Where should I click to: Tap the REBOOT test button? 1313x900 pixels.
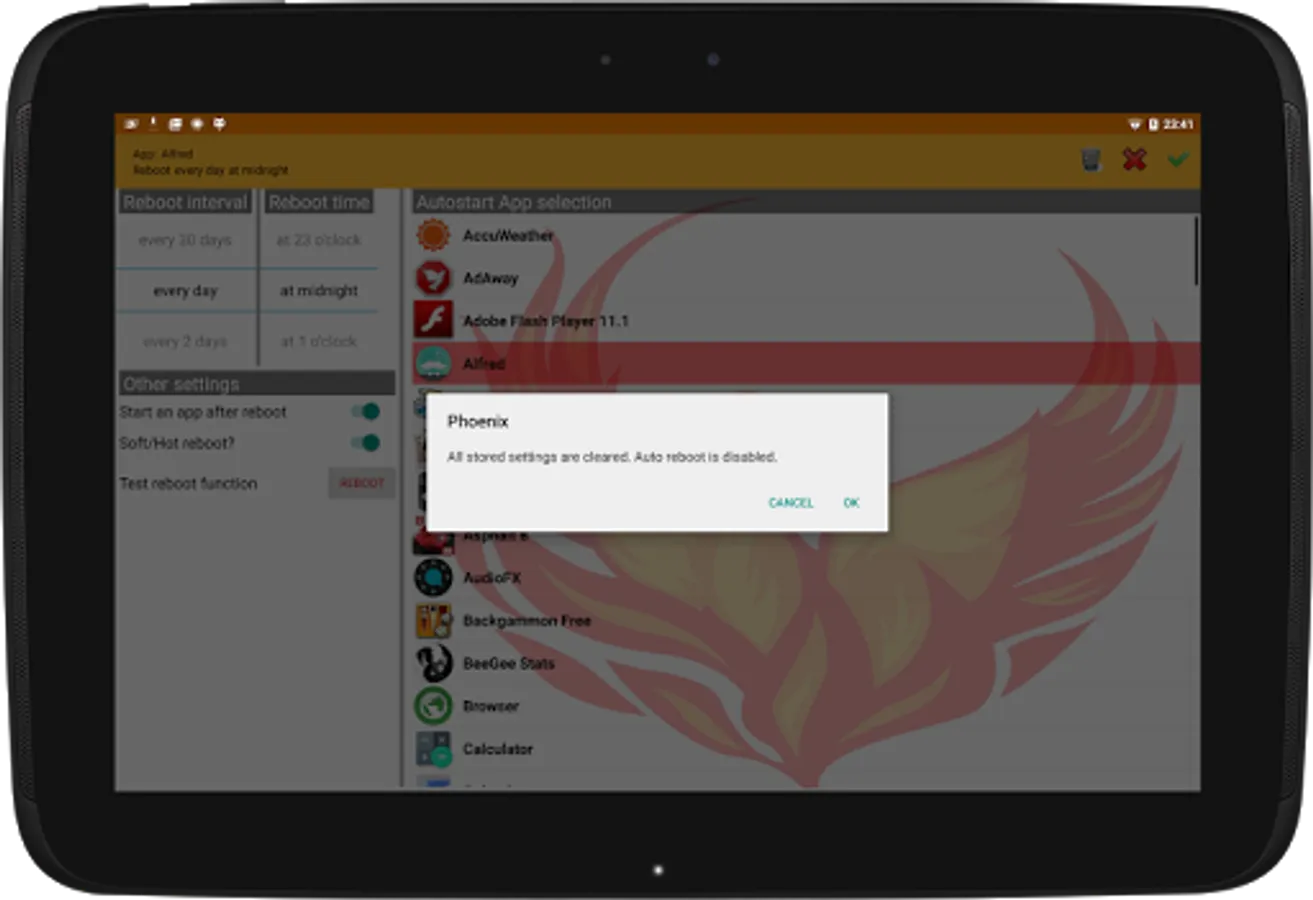[x=362, y=483]
